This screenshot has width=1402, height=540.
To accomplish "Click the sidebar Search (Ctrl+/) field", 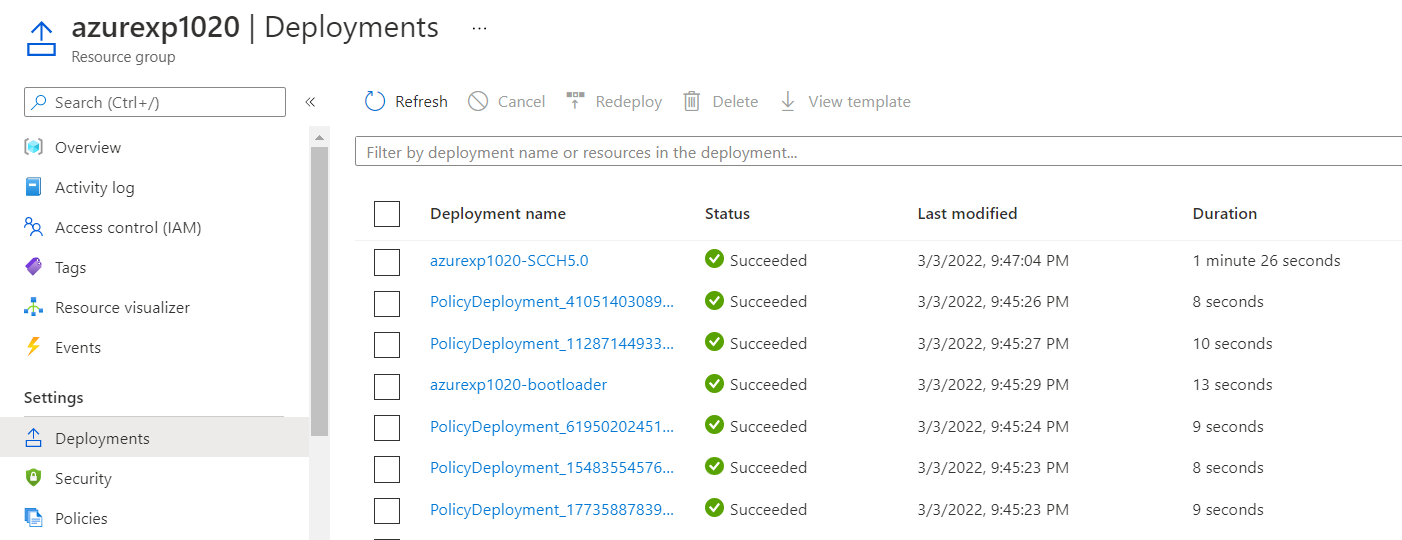I will [x=155, y=102].
